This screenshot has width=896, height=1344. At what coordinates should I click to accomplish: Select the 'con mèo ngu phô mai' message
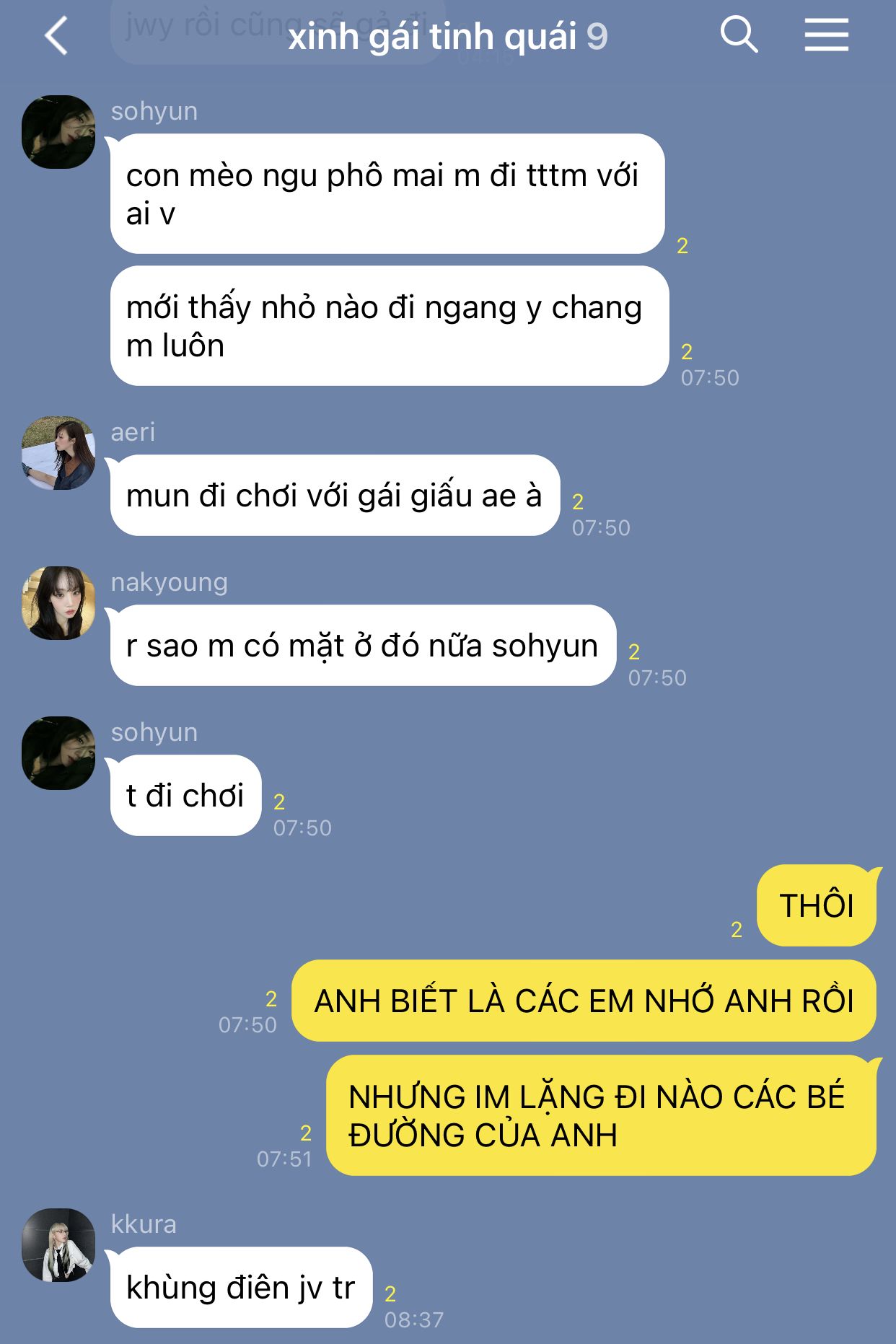387,194
